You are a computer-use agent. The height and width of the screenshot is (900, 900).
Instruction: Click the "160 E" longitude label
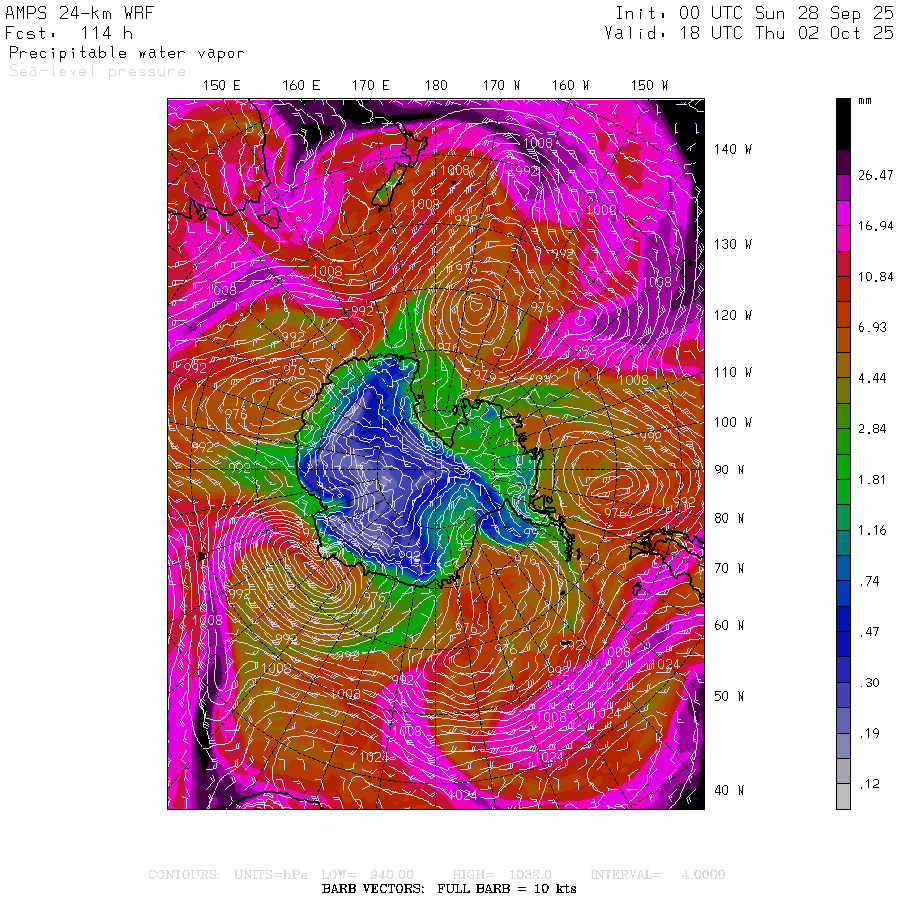tap(301, 86)
